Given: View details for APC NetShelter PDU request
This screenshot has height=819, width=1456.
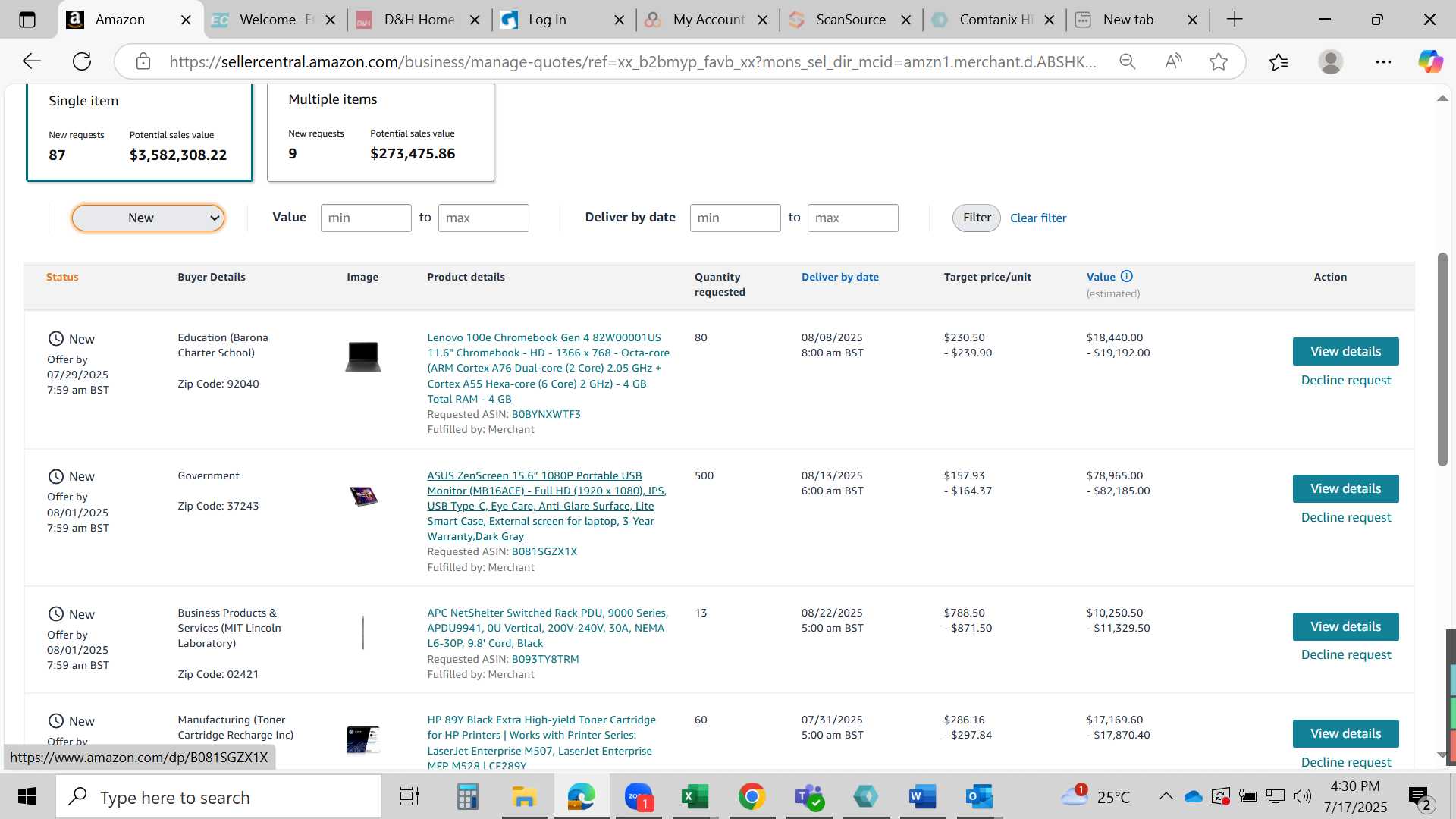Looking at the screenshot, I should tap(1345, 627).
